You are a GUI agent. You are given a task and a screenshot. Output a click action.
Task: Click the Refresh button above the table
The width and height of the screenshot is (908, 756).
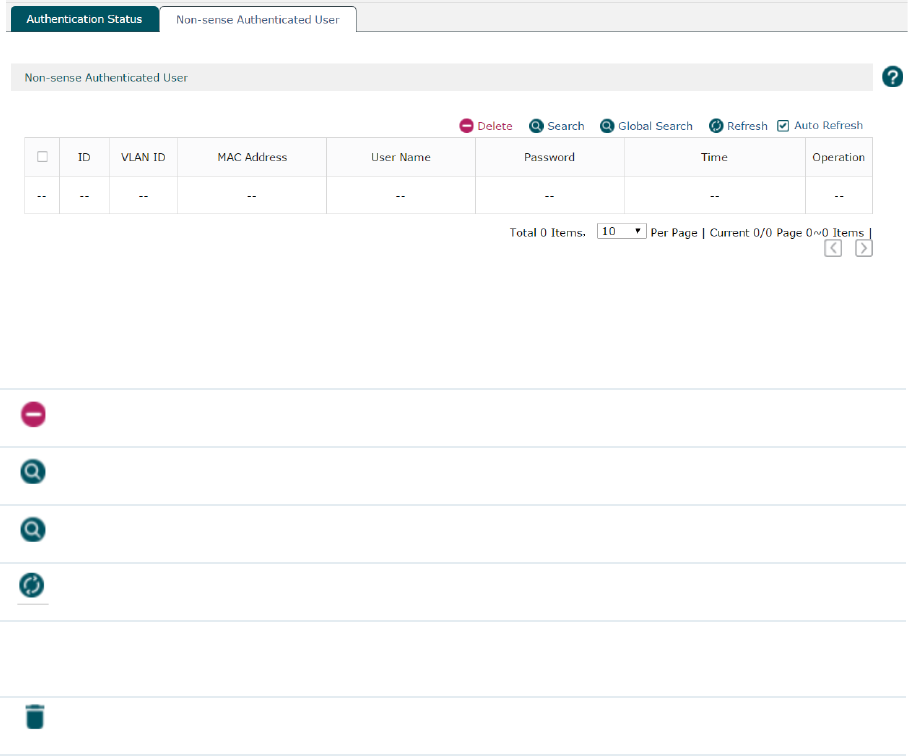click(x=738, y=126)
